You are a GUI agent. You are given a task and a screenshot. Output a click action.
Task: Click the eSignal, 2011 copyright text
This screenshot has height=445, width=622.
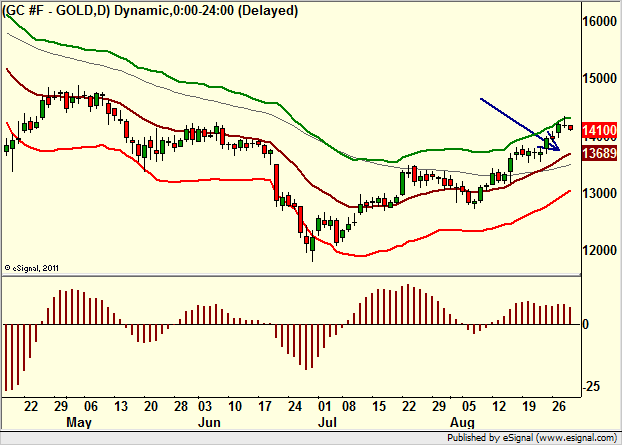point(31,268)
